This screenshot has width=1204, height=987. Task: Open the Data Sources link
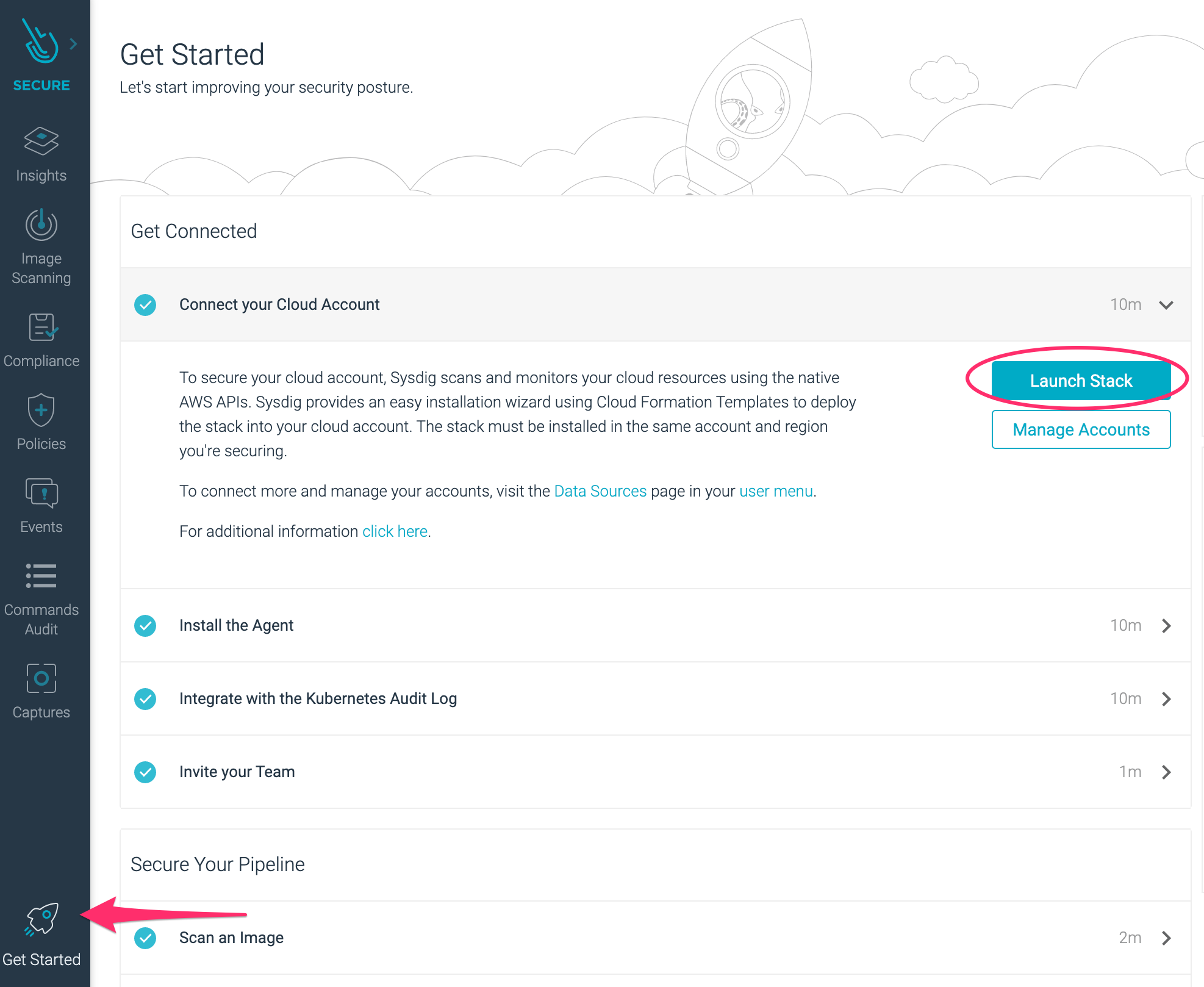point(600,491)
